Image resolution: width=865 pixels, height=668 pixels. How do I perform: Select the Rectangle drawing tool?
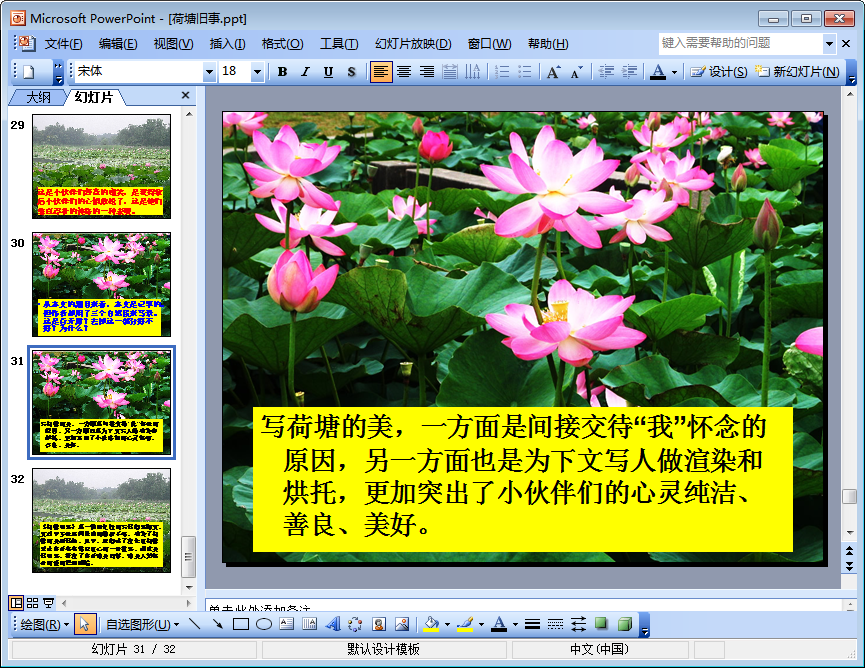click(240, 624)
